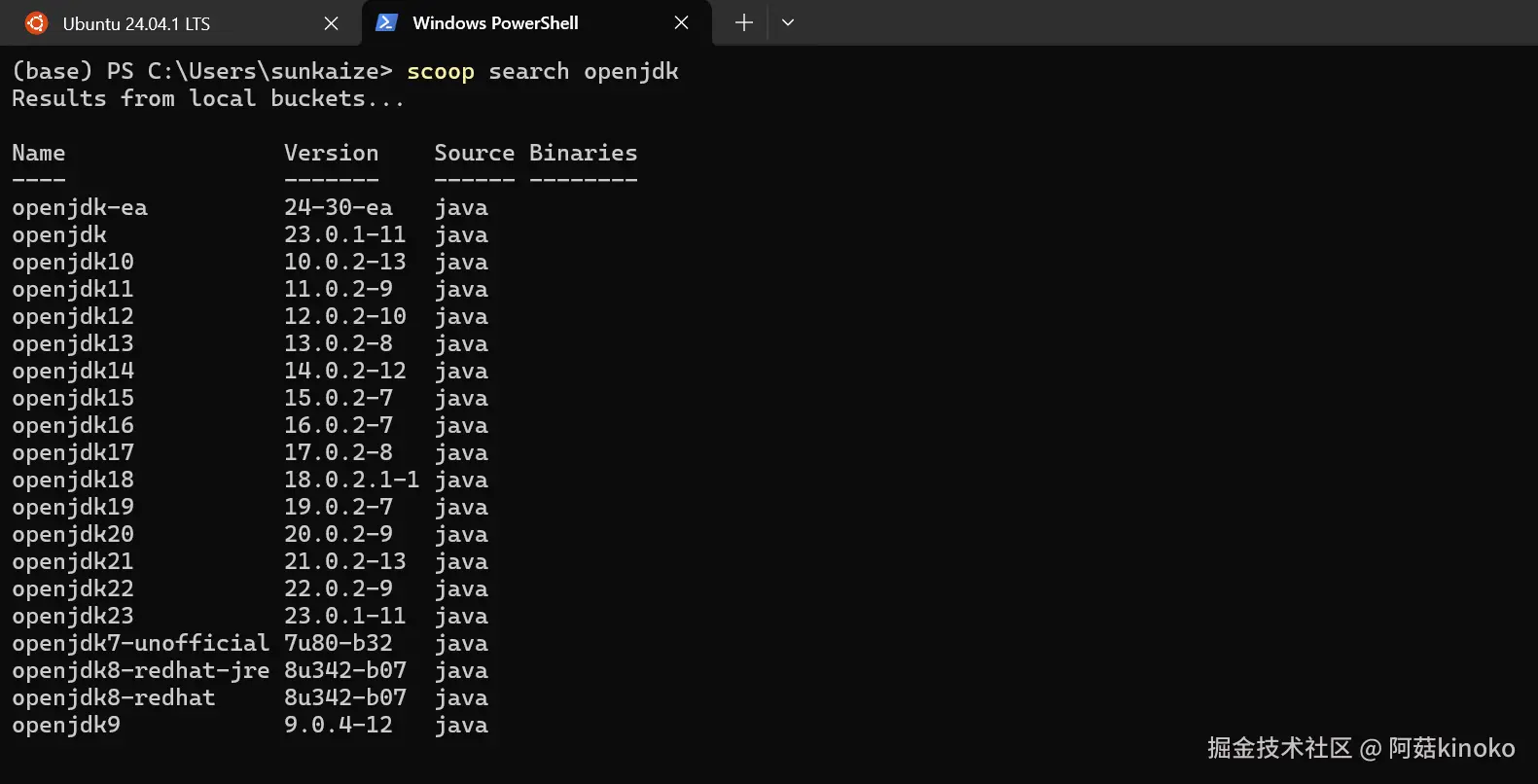This screenshot has height=784, width=1538.
Task: Close the Ubuntu 24.04.1 LTS tab
Action: coord(331,23)
